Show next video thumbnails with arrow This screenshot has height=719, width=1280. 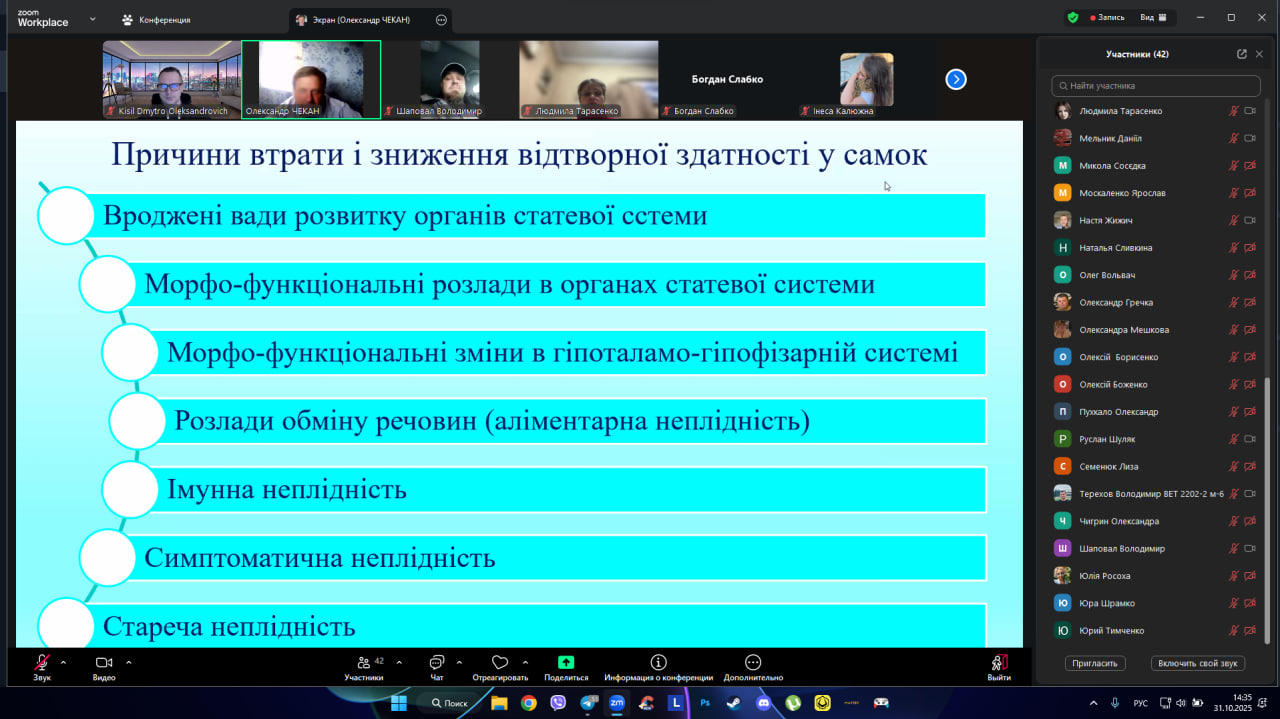click(956, 79)
